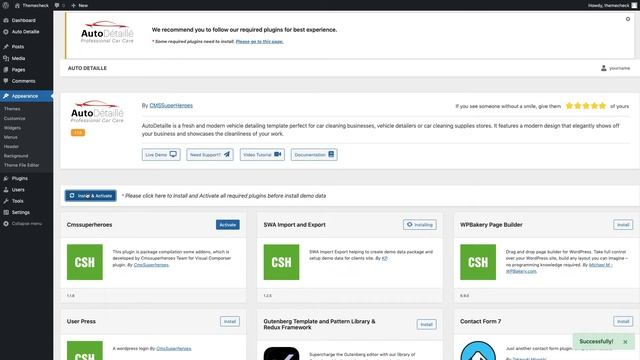Open the Documentation button
The image size is (640, 360).
pyautogui.click(x=314, y=155)
